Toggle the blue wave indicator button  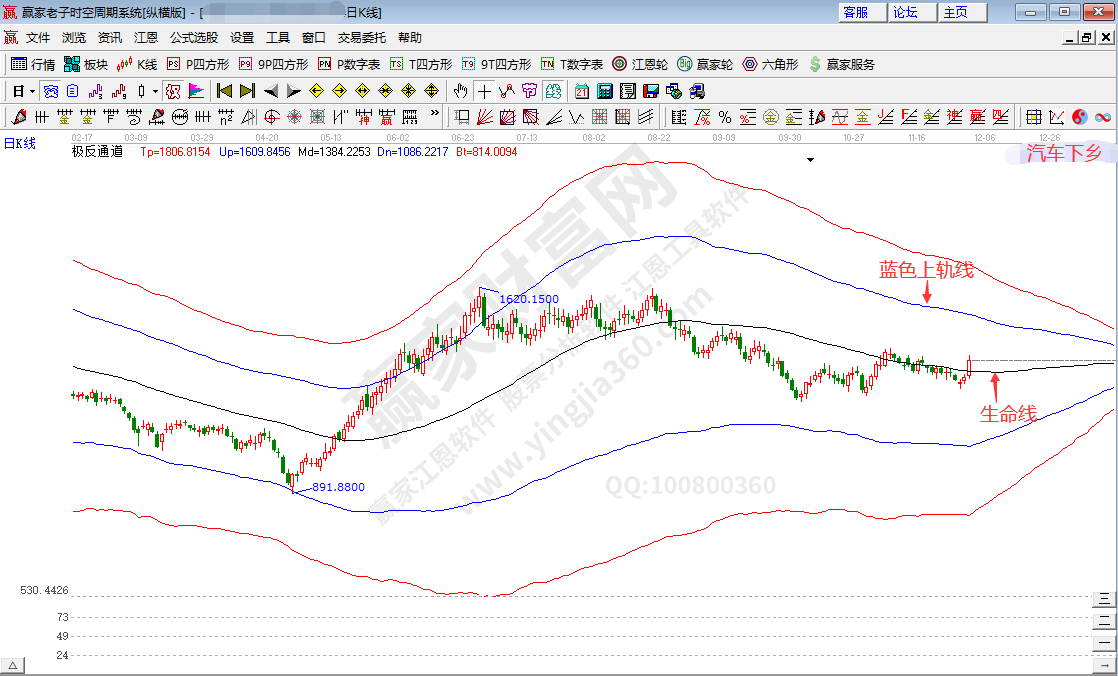pos(50,91)
